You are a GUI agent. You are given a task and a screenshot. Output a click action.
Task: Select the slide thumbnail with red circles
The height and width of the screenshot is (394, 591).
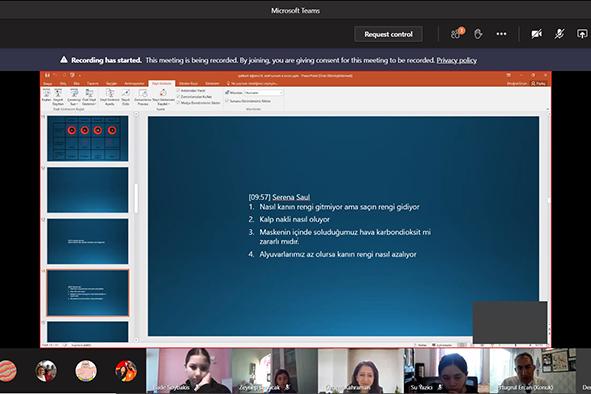click(87, 138)
